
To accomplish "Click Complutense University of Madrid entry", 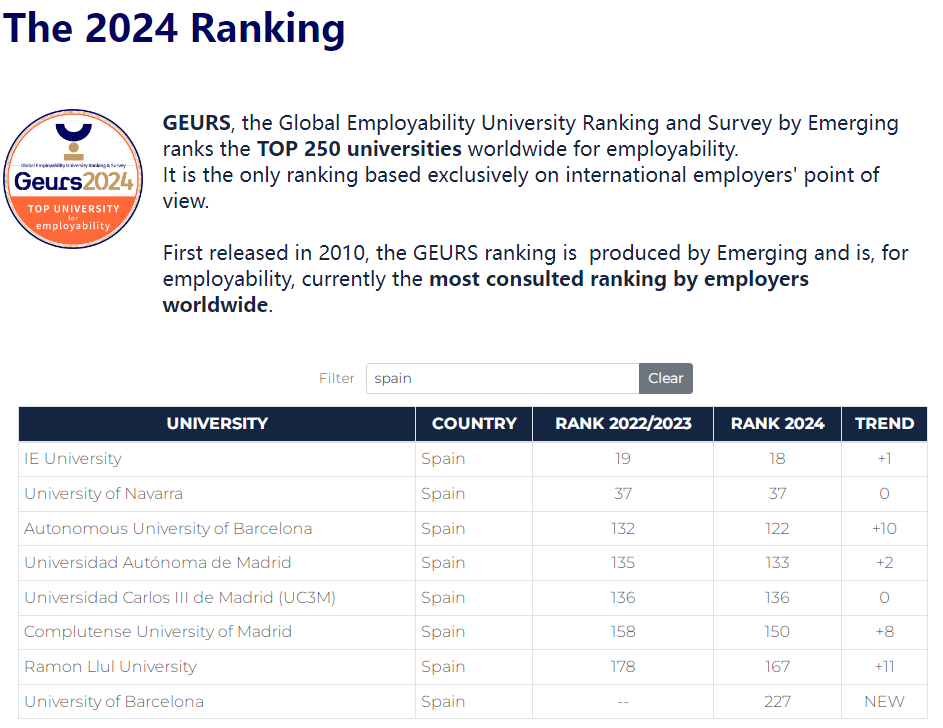I will tap(158, 632).
